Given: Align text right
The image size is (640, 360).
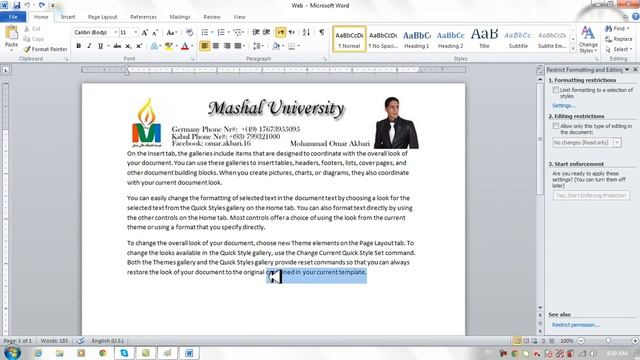Looking at the screenshot, I should [227, 46].
